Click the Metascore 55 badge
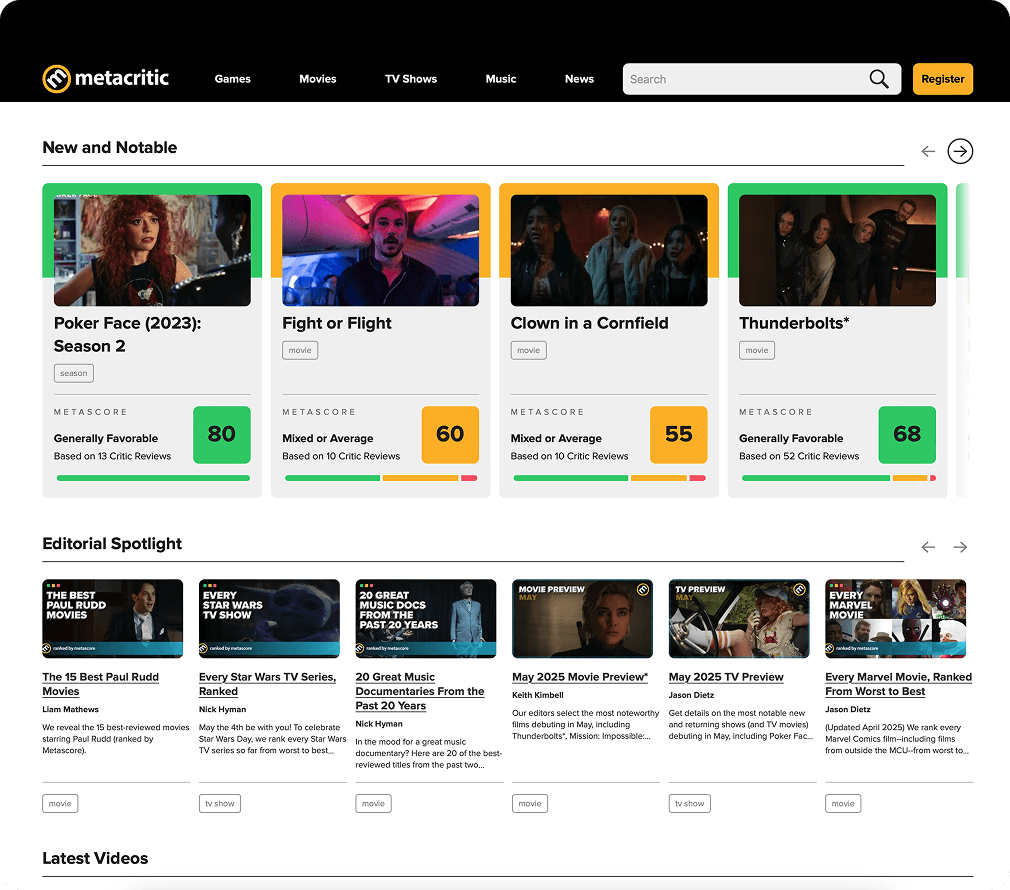Screen dimensions: 1010x890 [678, 434]
